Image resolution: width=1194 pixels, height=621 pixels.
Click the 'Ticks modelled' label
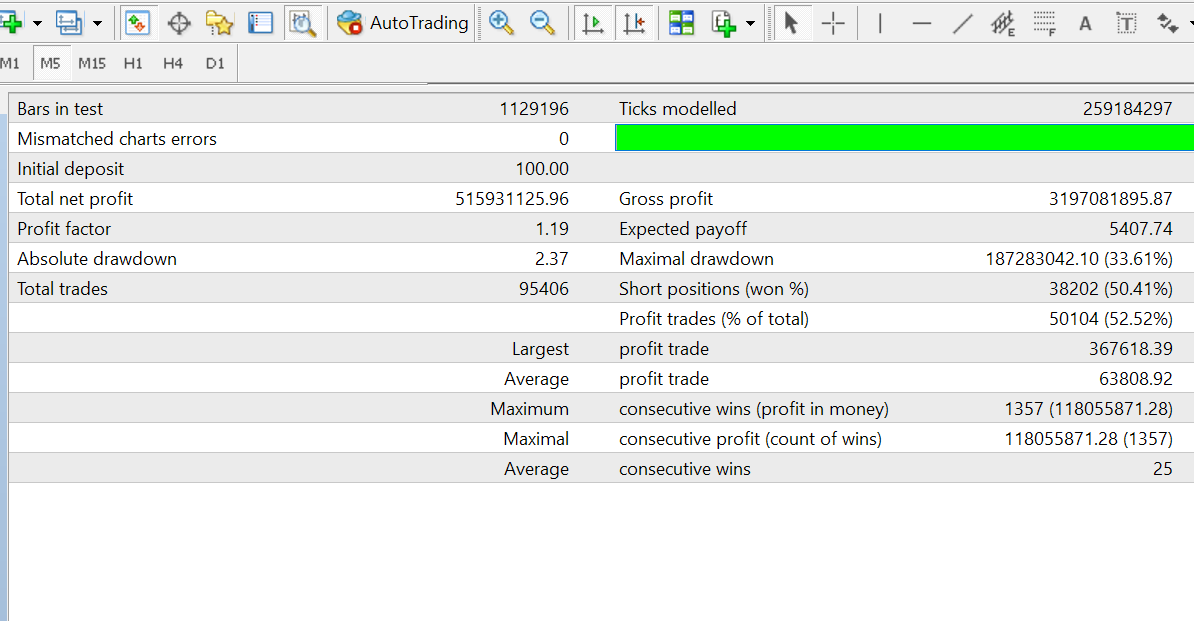point(678,109)
